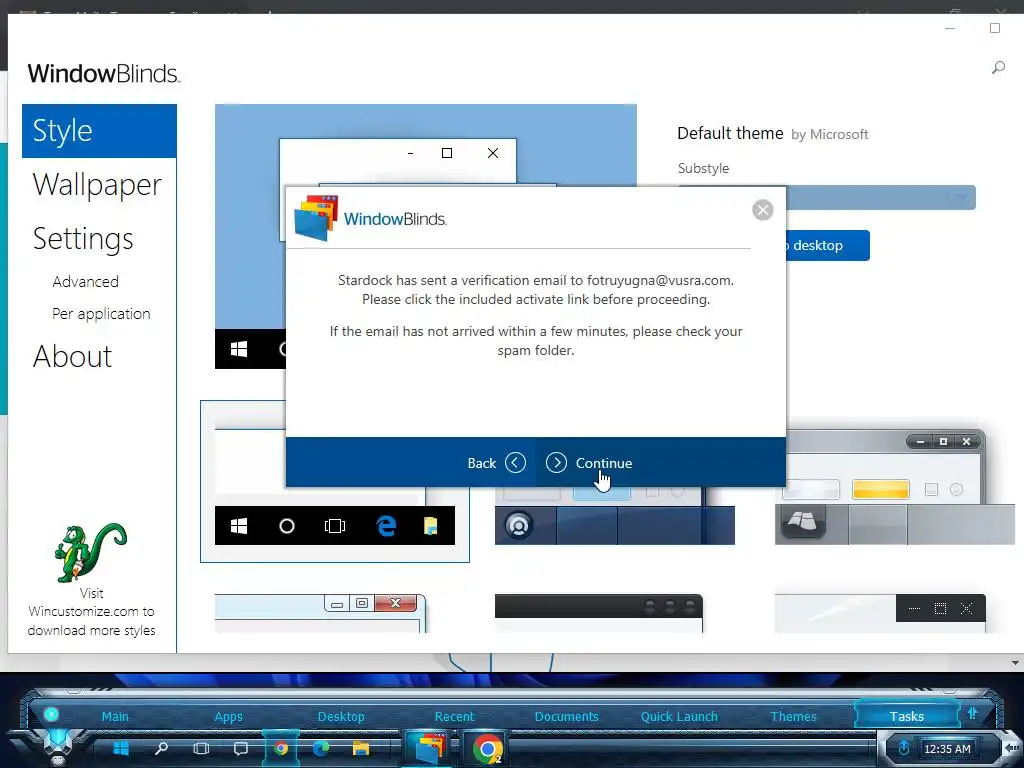This screenshot has width=1024, height=768.
Task: Select the black window-controls style thumbnail
Action: [x=880, y=613]
